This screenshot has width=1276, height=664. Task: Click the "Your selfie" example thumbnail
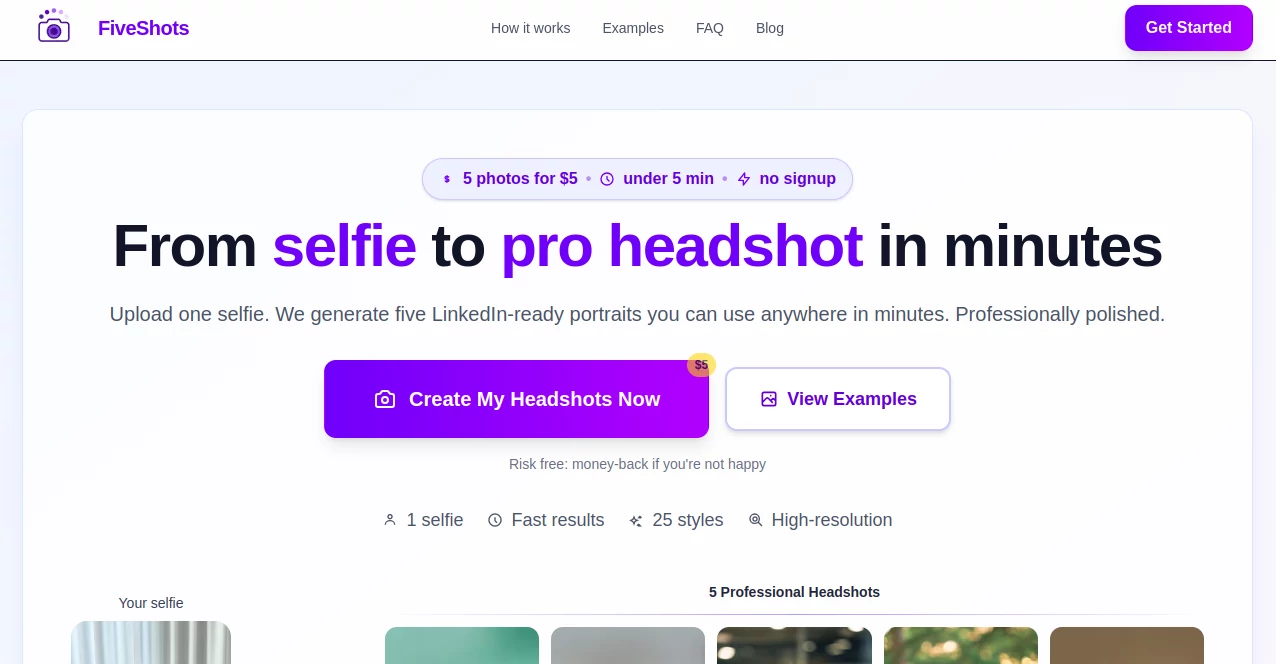coord(150,643)
